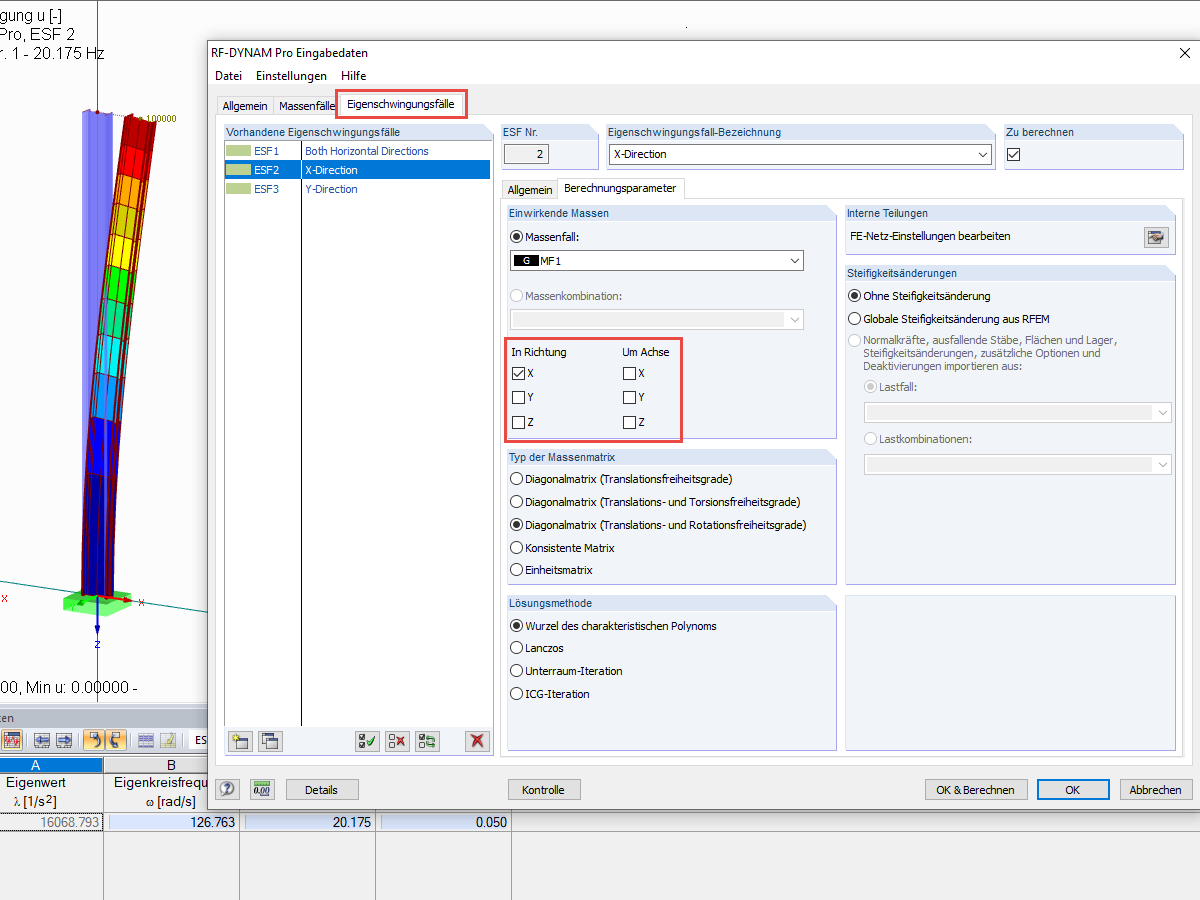Switch to inner Allgemein sub-tab
Screen dimensions: 1200x900
point(529,190)
